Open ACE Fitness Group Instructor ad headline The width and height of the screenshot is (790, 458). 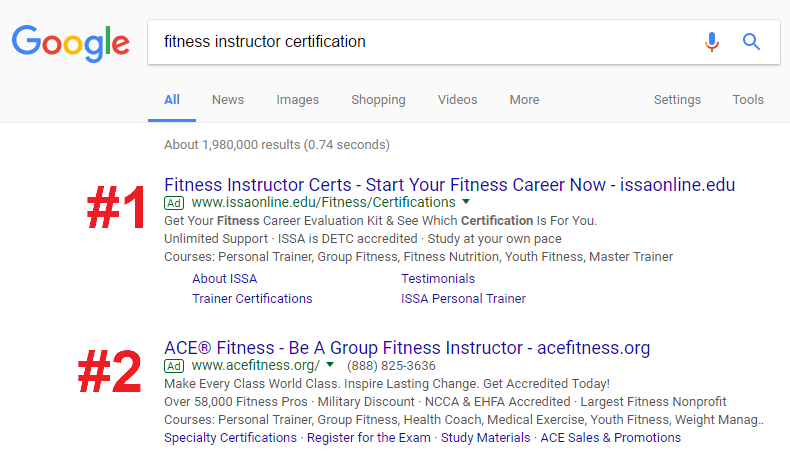(407, 348)
